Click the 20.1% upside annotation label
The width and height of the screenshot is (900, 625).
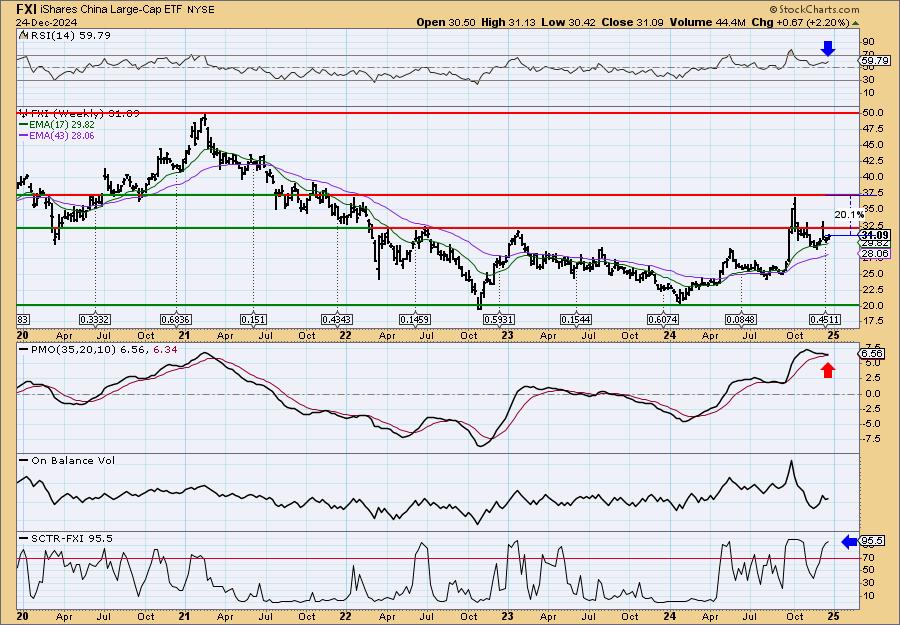(849, 215)
